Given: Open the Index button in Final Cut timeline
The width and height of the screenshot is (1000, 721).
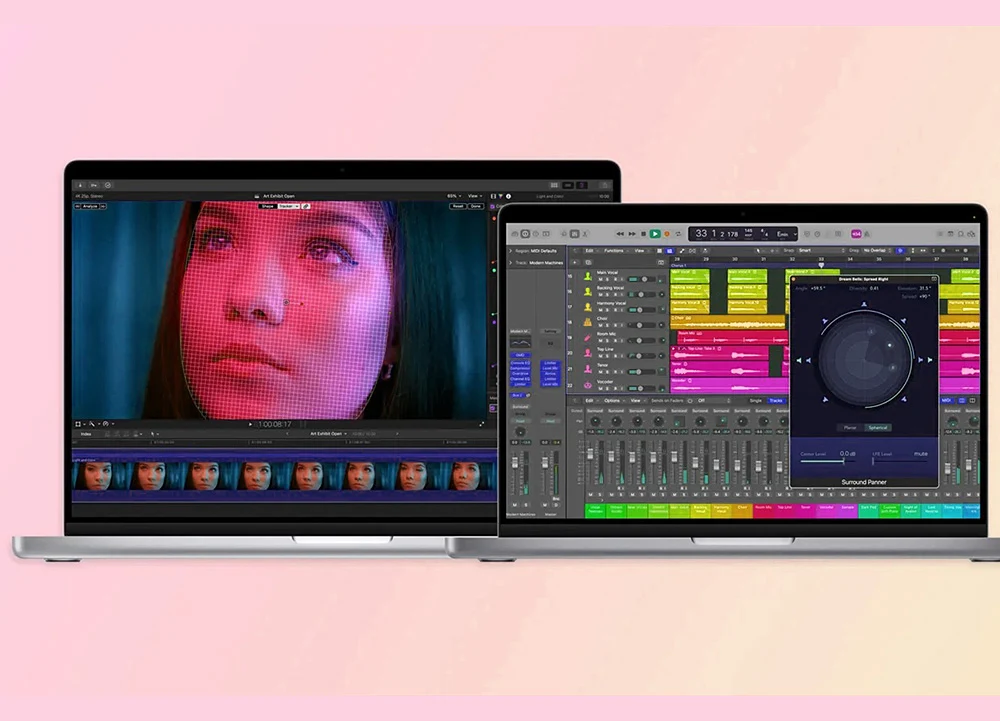Looking at the screenshot, I should 86,434.
